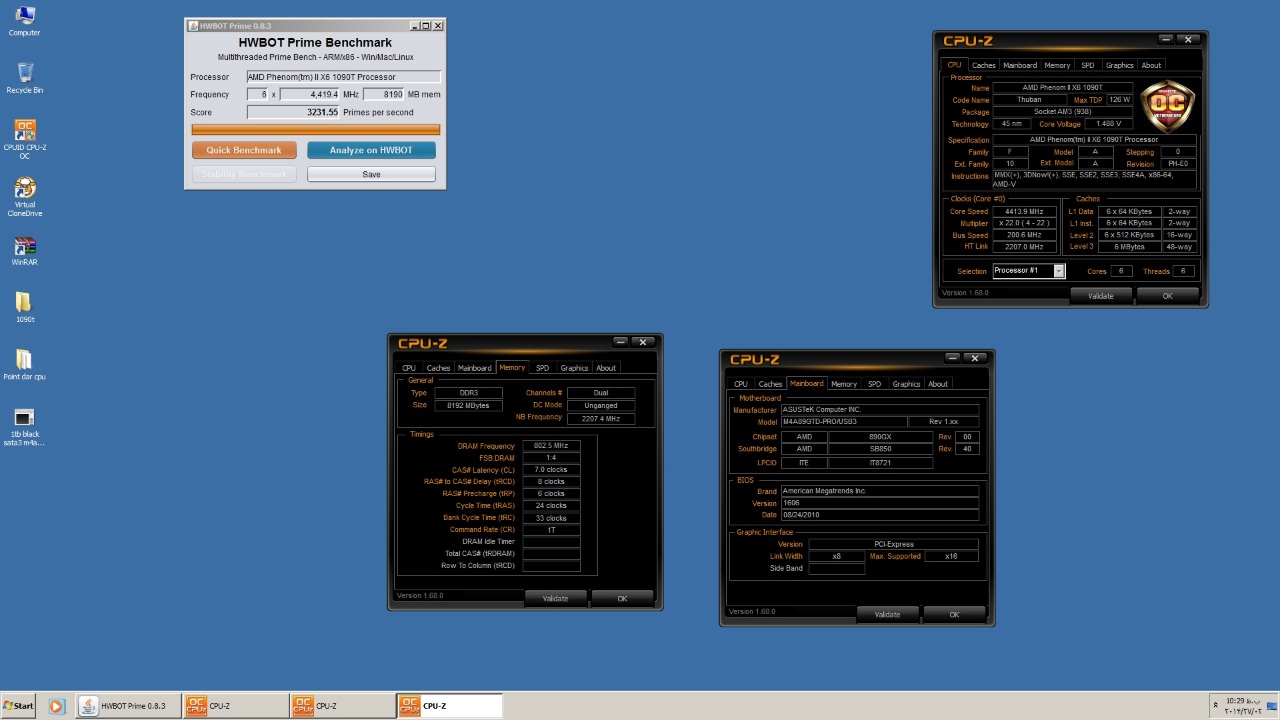1280x720 pixels.
Task: Open SPD tab in CPU window
Action: (x=1087, y=65)
